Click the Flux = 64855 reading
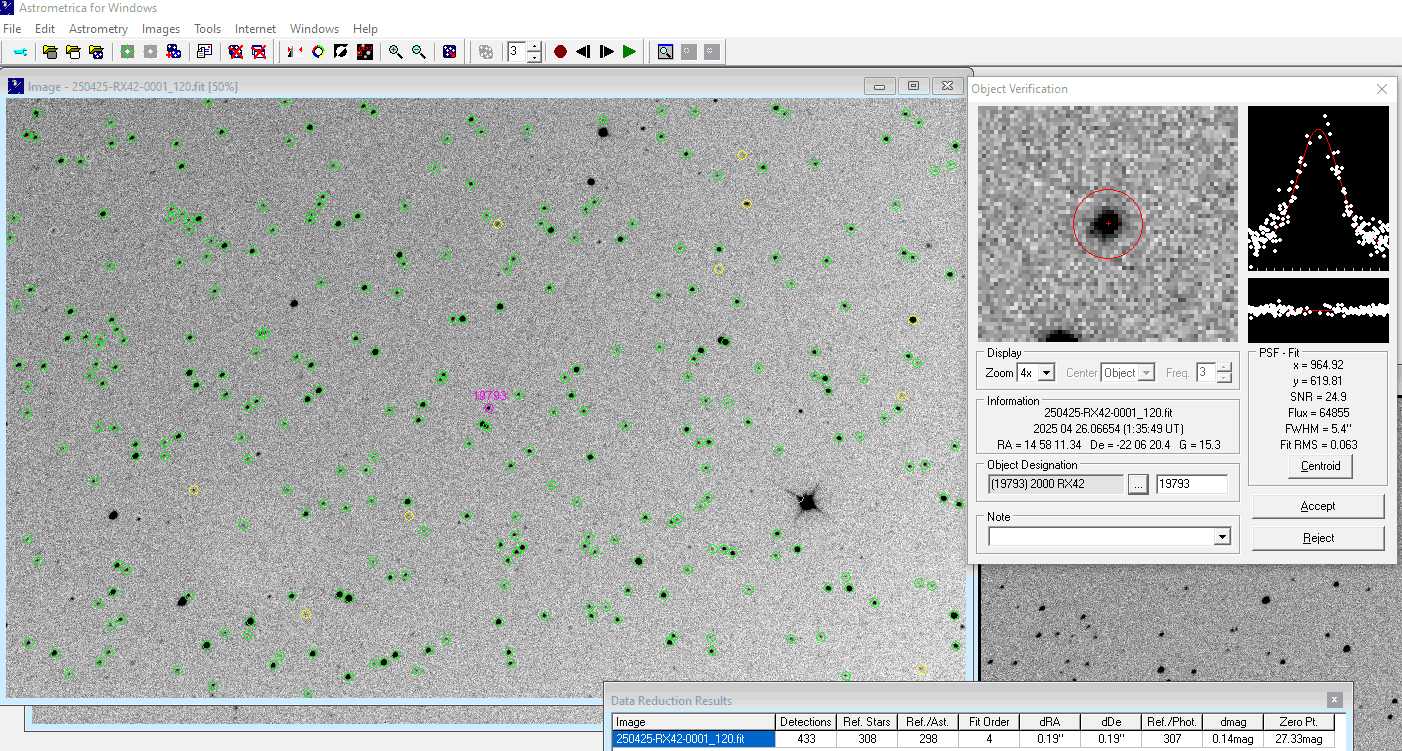 point(1318,413)
